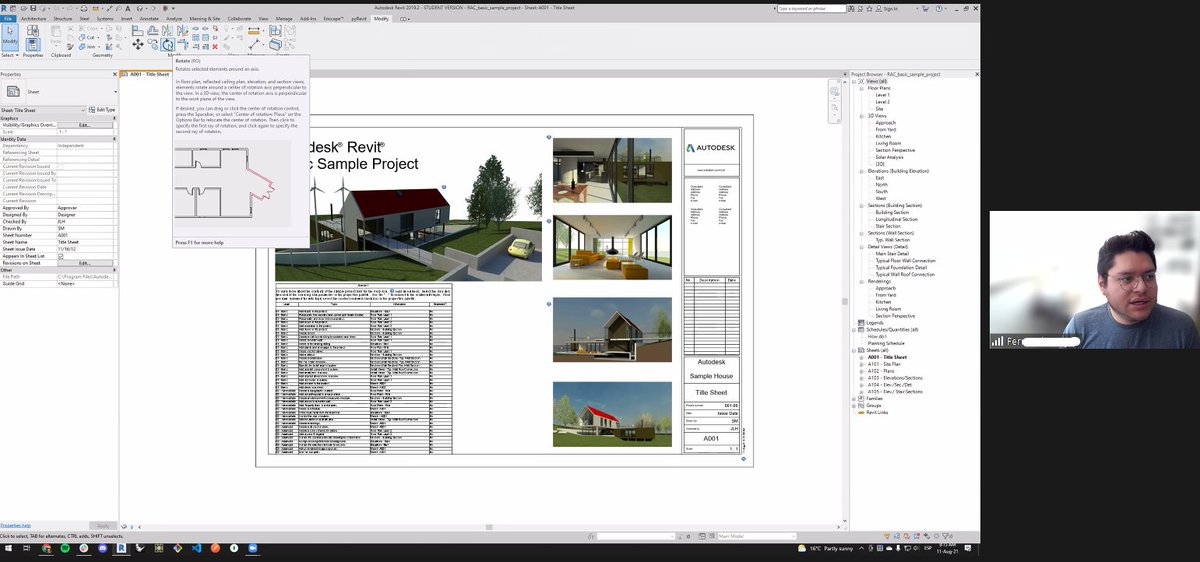
Task: Open the Sheet type selector dropdown
Action: (x=113, y=91)
